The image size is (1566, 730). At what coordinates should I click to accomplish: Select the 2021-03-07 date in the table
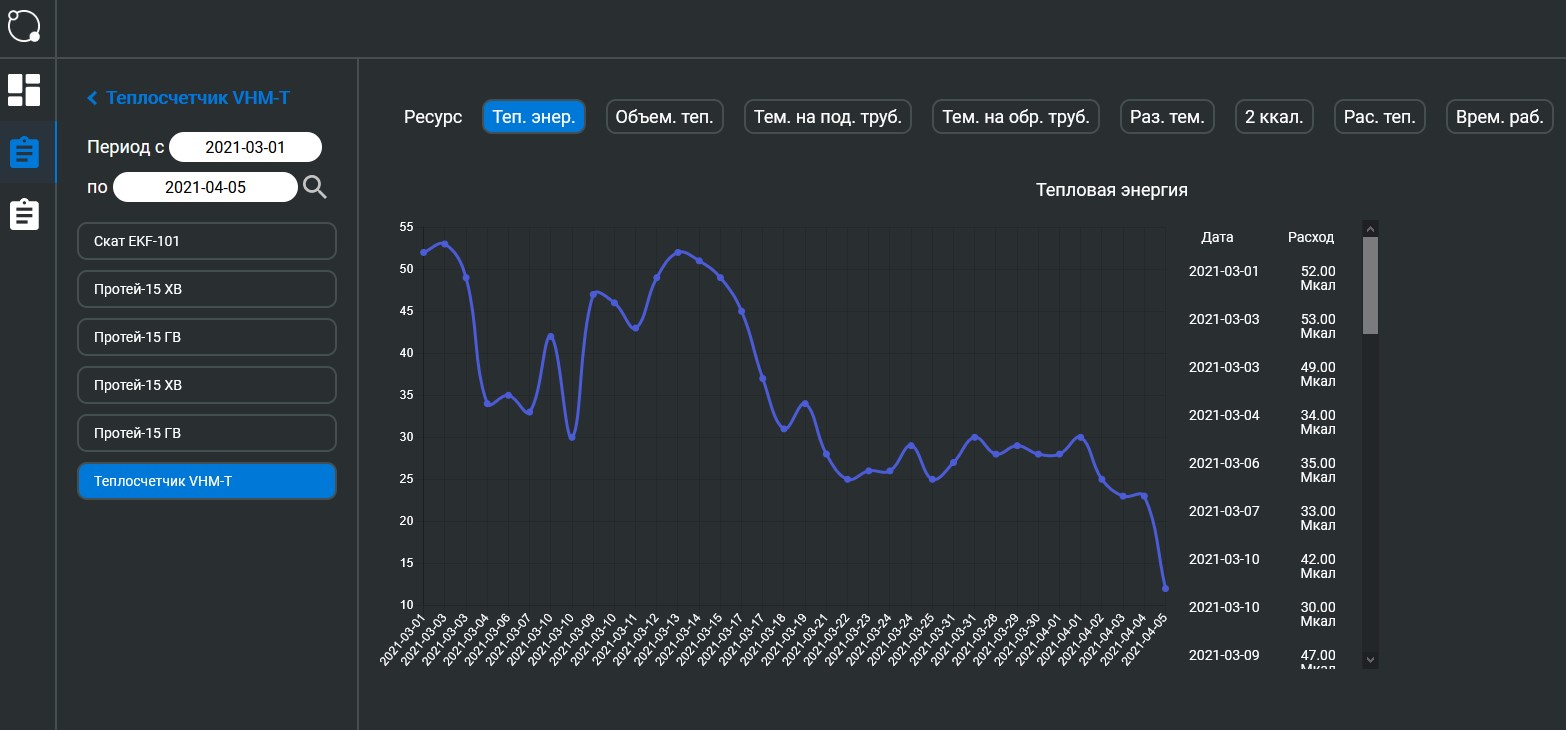pos(1224,511)
